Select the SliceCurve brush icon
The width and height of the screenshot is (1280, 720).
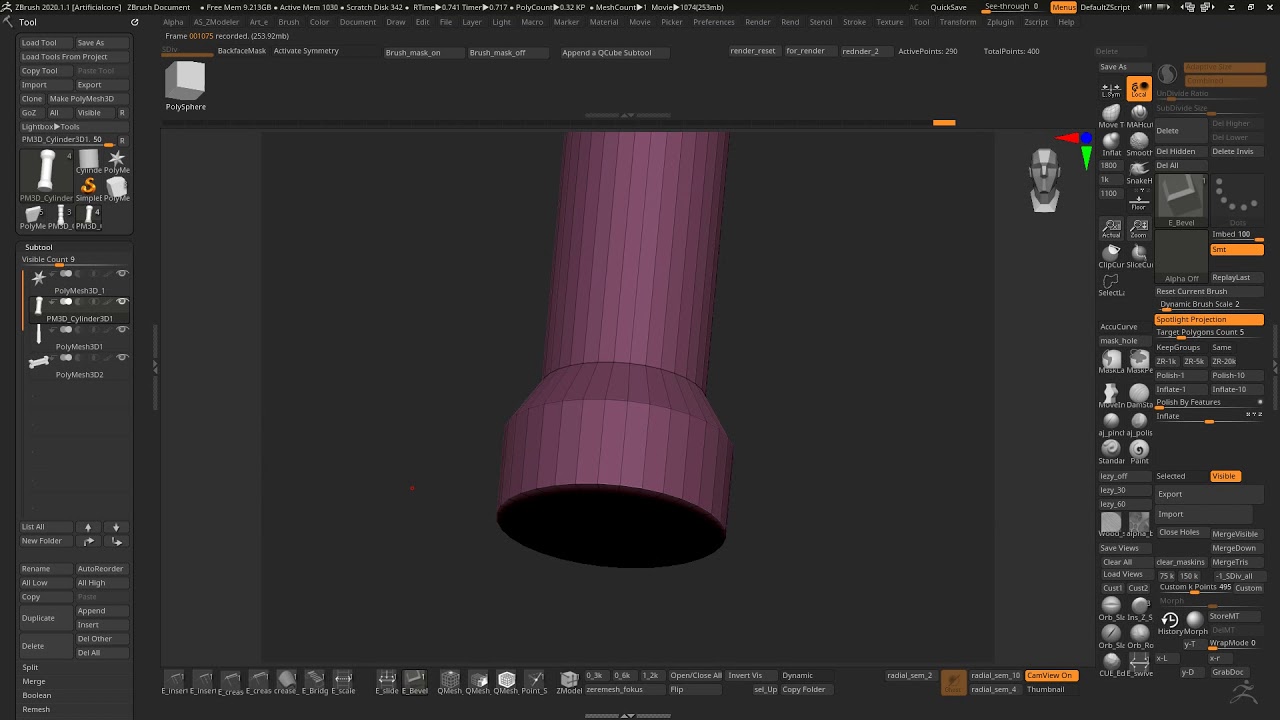coord(1139,255)
